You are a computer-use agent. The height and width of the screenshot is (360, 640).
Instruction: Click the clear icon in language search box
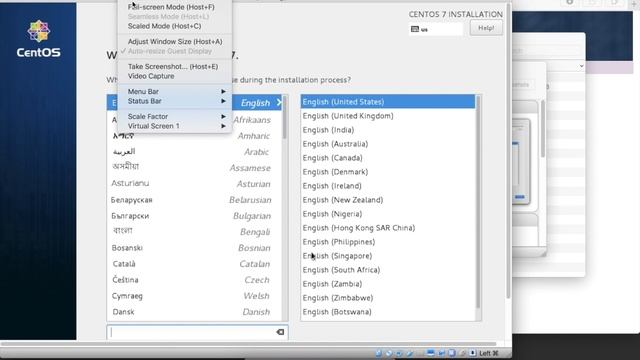280,332
